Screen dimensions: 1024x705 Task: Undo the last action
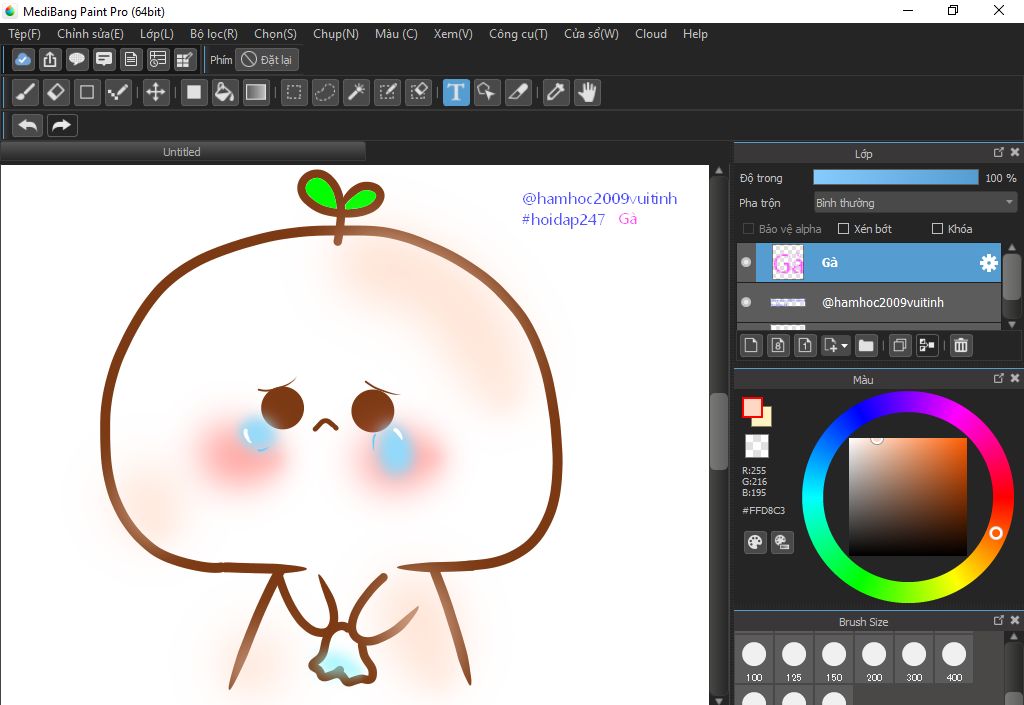point(27,125)
